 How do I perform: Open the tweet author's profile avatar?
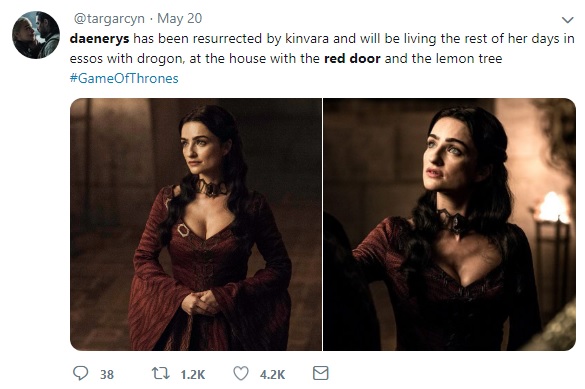(36, 35)
